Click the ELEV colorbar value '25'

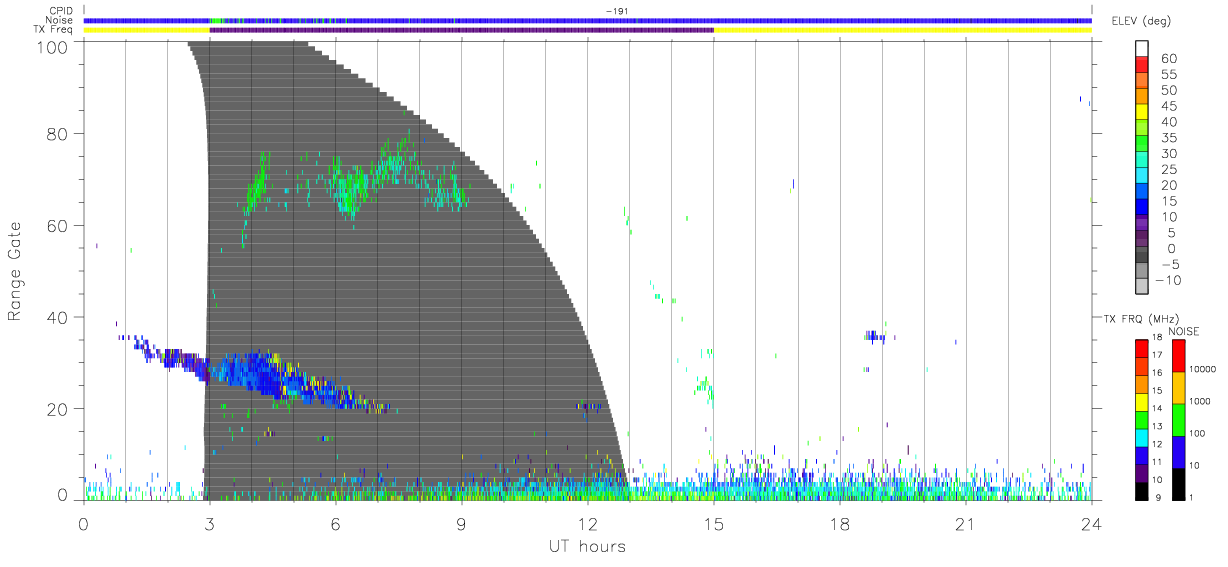coord(1169,169)
